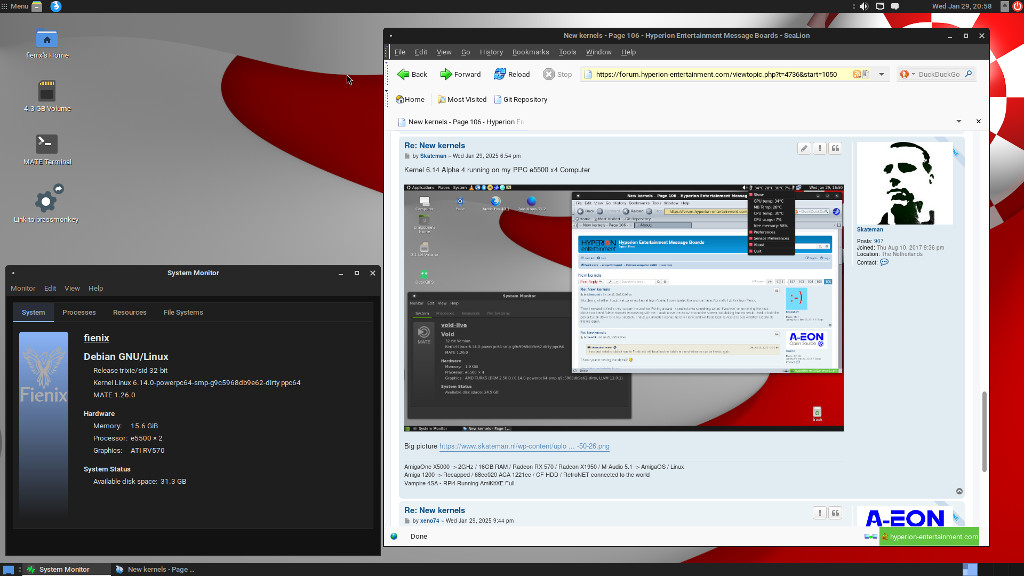This screenshot has width=1024, height=576.
Task: Open the Monitor menu in System Monitor
Action: tap(23, 289)
